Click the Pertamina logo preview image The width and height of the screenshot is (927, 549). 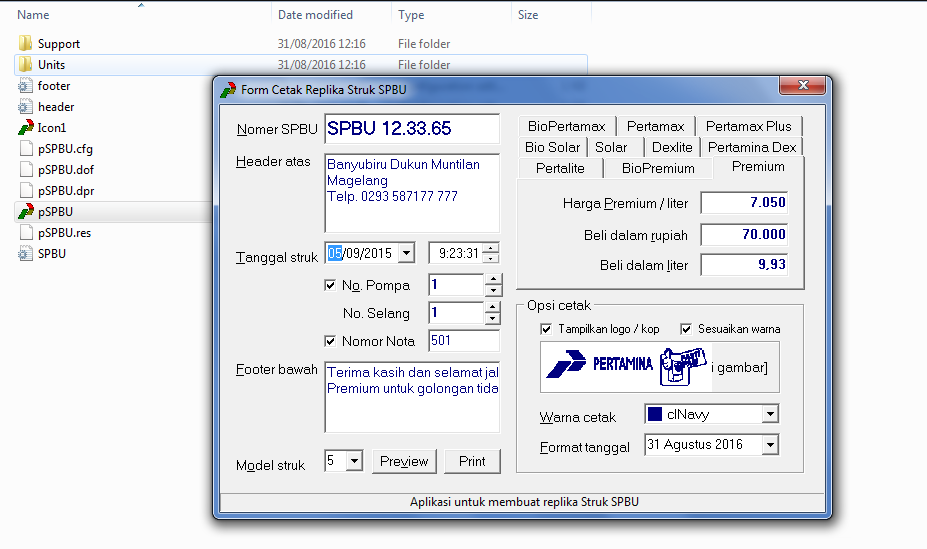[626, 367]
